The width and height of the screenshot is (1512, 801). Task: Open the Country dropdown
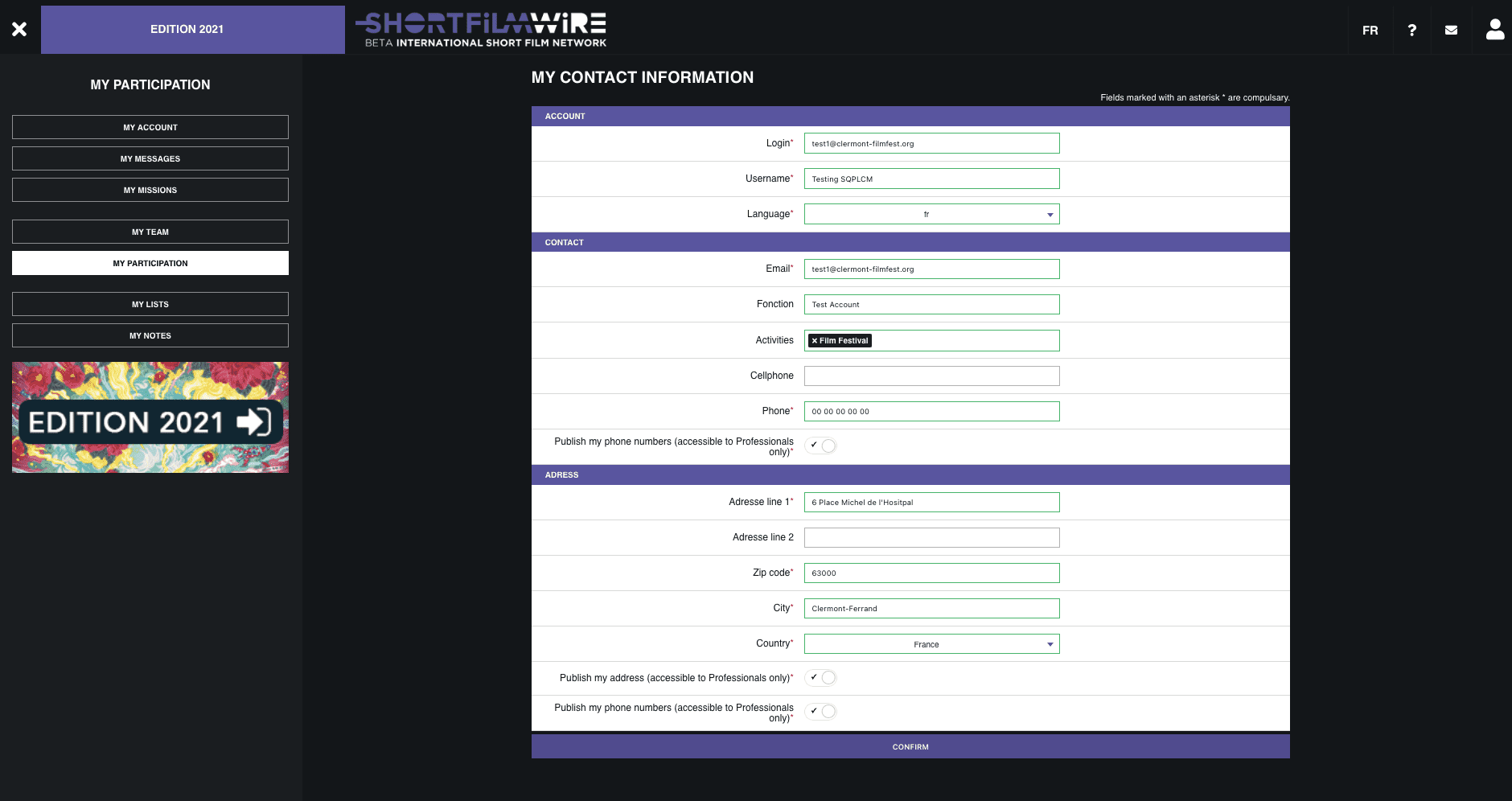click(931, 644)
